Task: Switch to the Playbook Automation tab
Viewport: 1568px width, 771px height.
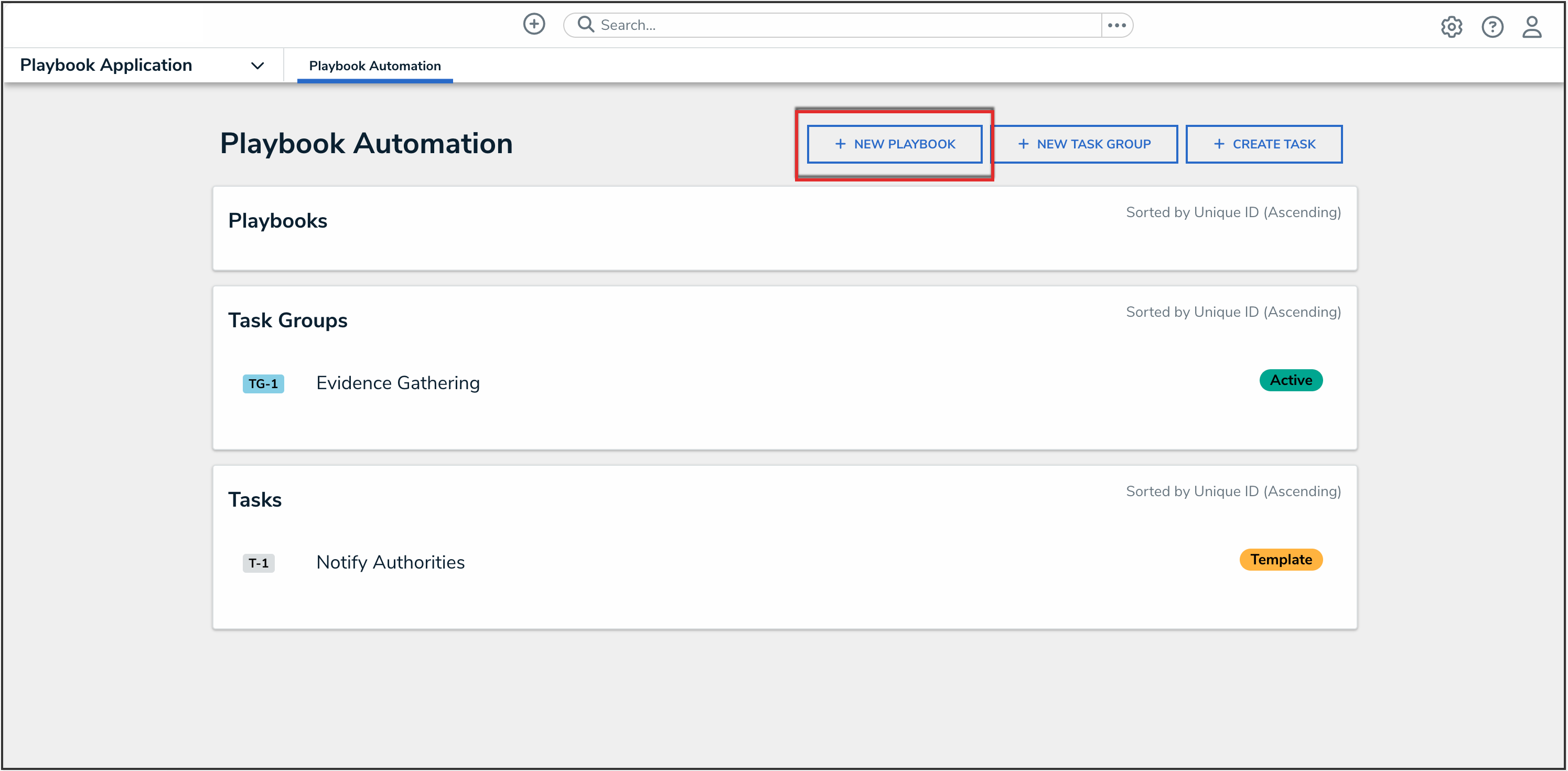Action: click(x=374, y=66)
